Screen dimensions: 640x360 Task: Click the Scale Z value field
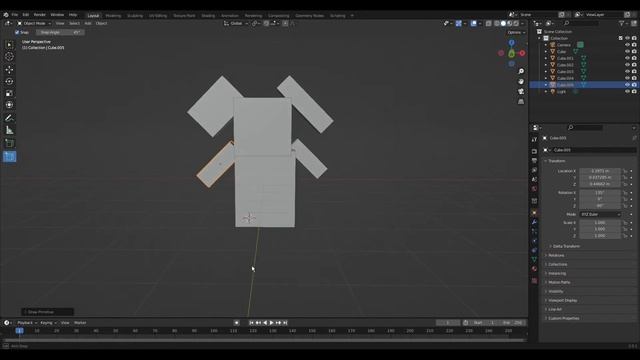tap(600, 236)
